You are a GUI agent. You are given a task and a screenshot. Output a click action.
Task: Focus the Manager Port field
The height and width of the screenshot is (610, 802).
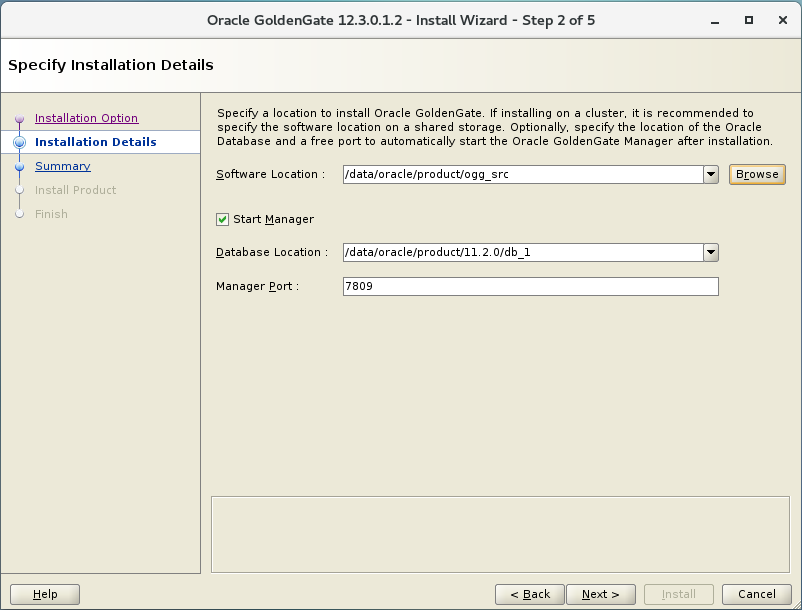pyautogui.click(x=530, y=286)
